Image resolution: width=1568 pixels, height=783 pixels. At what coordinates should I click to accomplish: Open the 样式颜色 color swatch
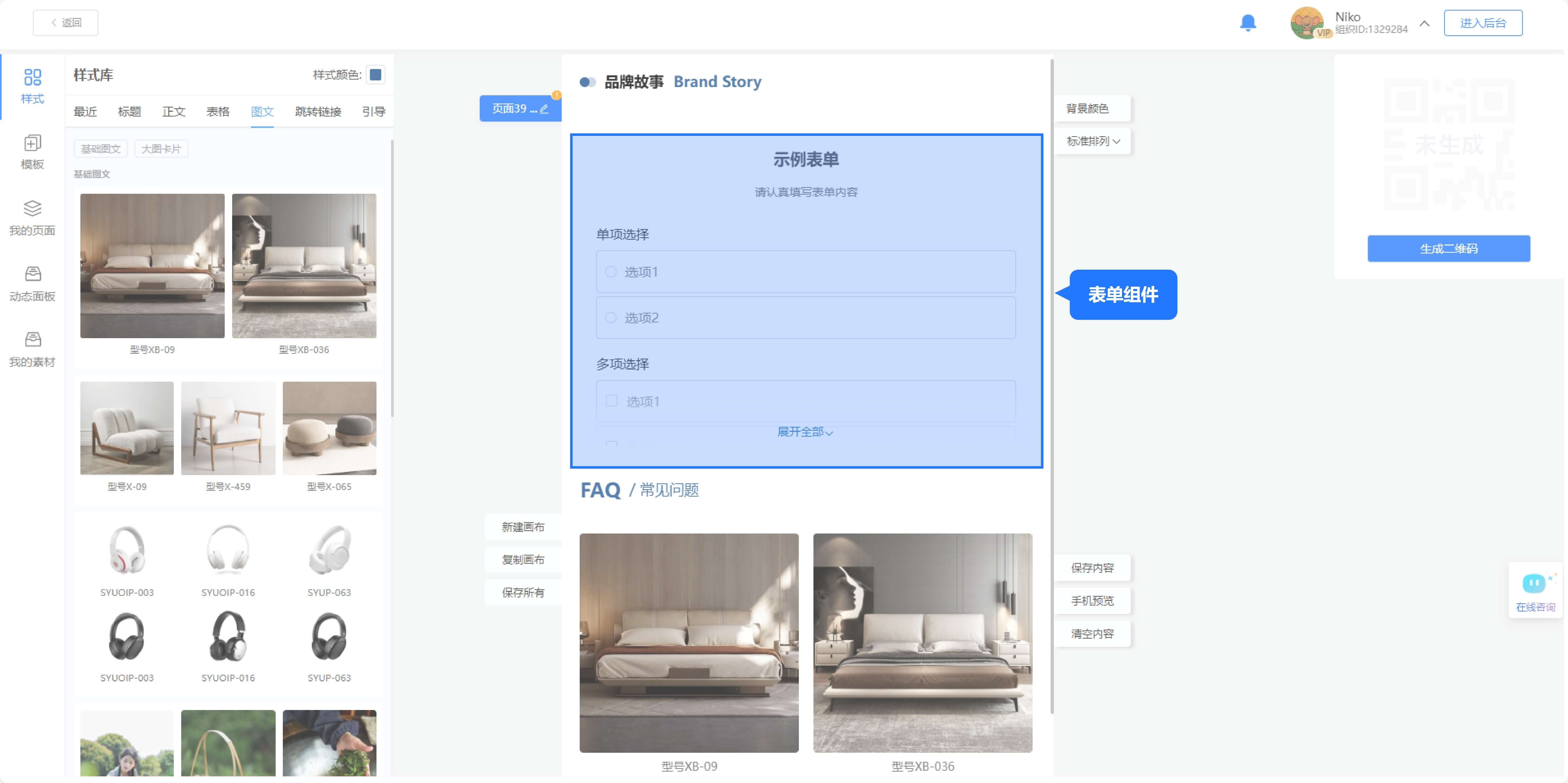coord(376,75)
